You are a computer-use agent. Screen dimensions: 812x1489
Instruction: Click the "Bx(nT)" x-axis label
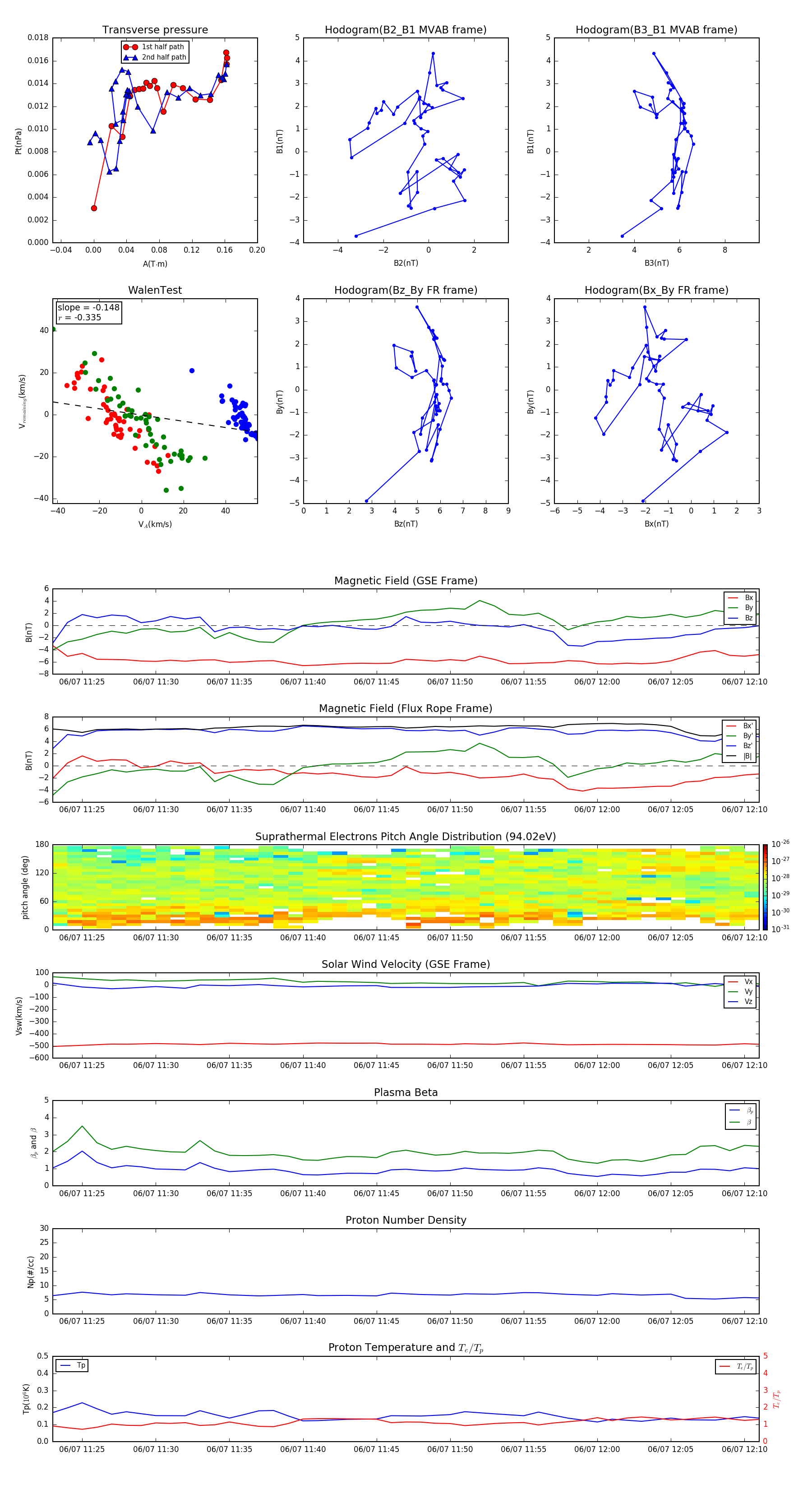[x=656, y=524]
